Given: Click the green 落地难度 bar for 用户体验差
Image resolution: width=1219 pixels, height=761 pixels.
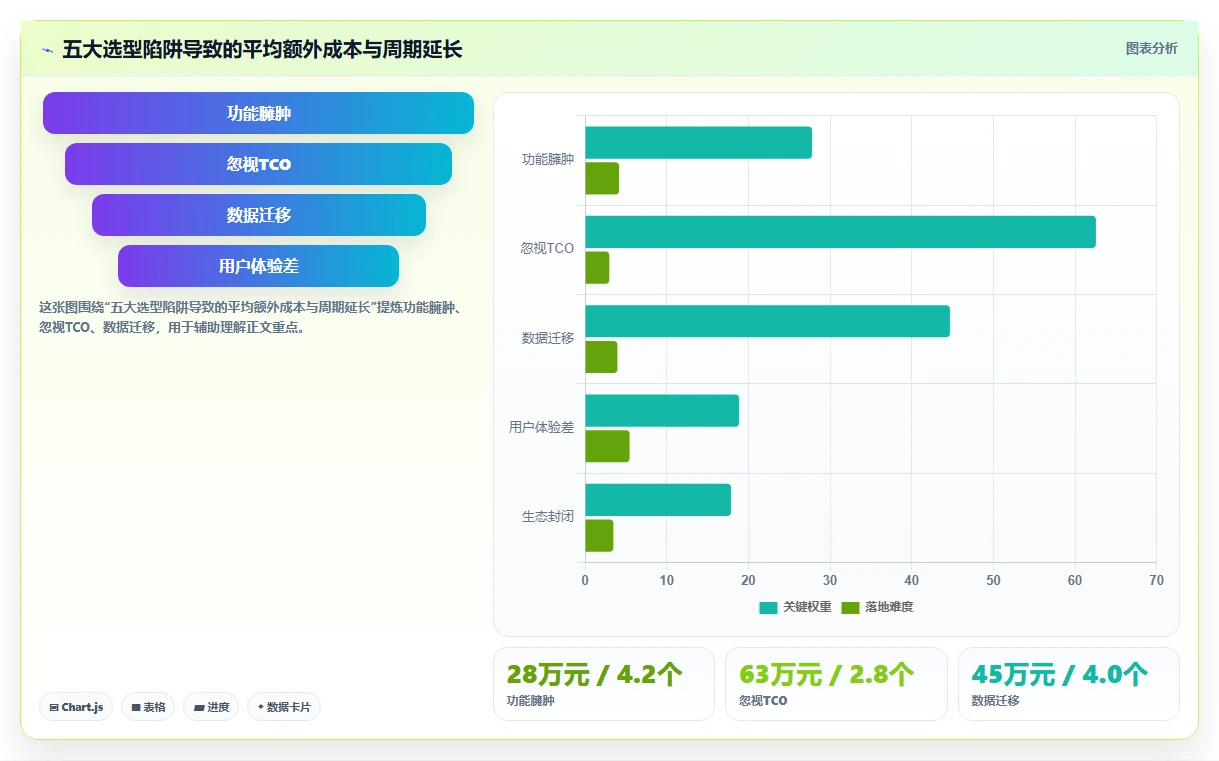Looking at the screenshot, I should (x=607, y=446).
